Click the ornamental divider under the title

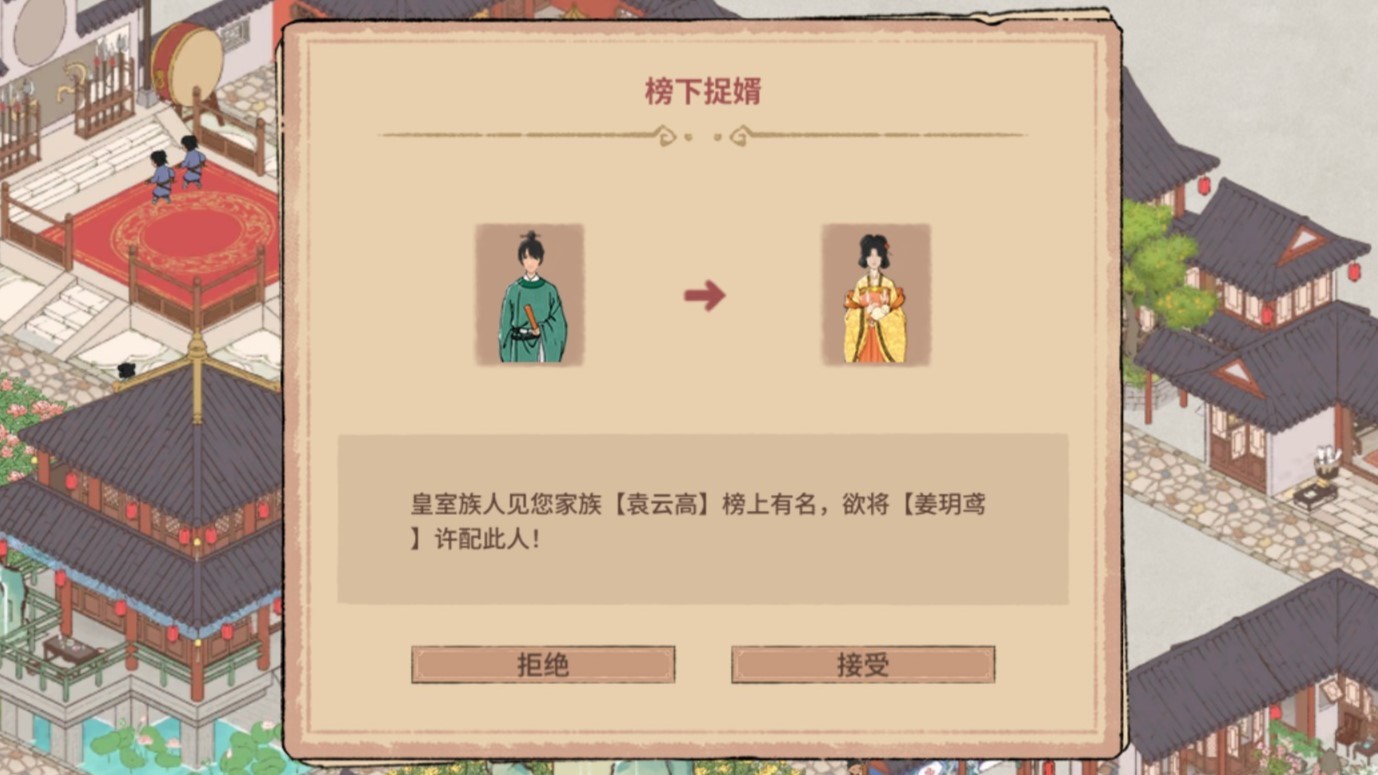[x=703, y=135]
